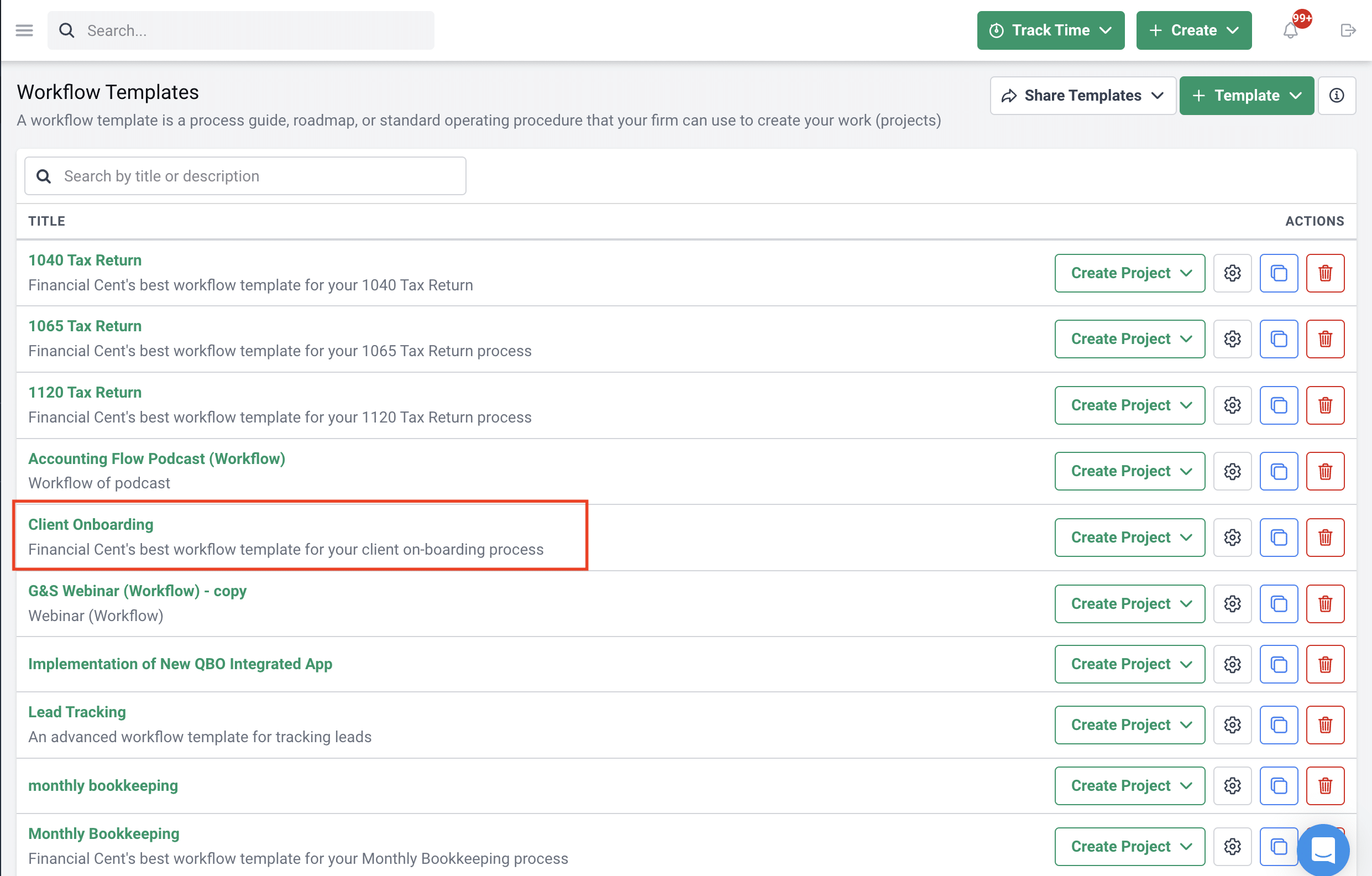Duplicate the Lead Tracking template
This screenshot has width=1372, height=876.
[1279, 725]
